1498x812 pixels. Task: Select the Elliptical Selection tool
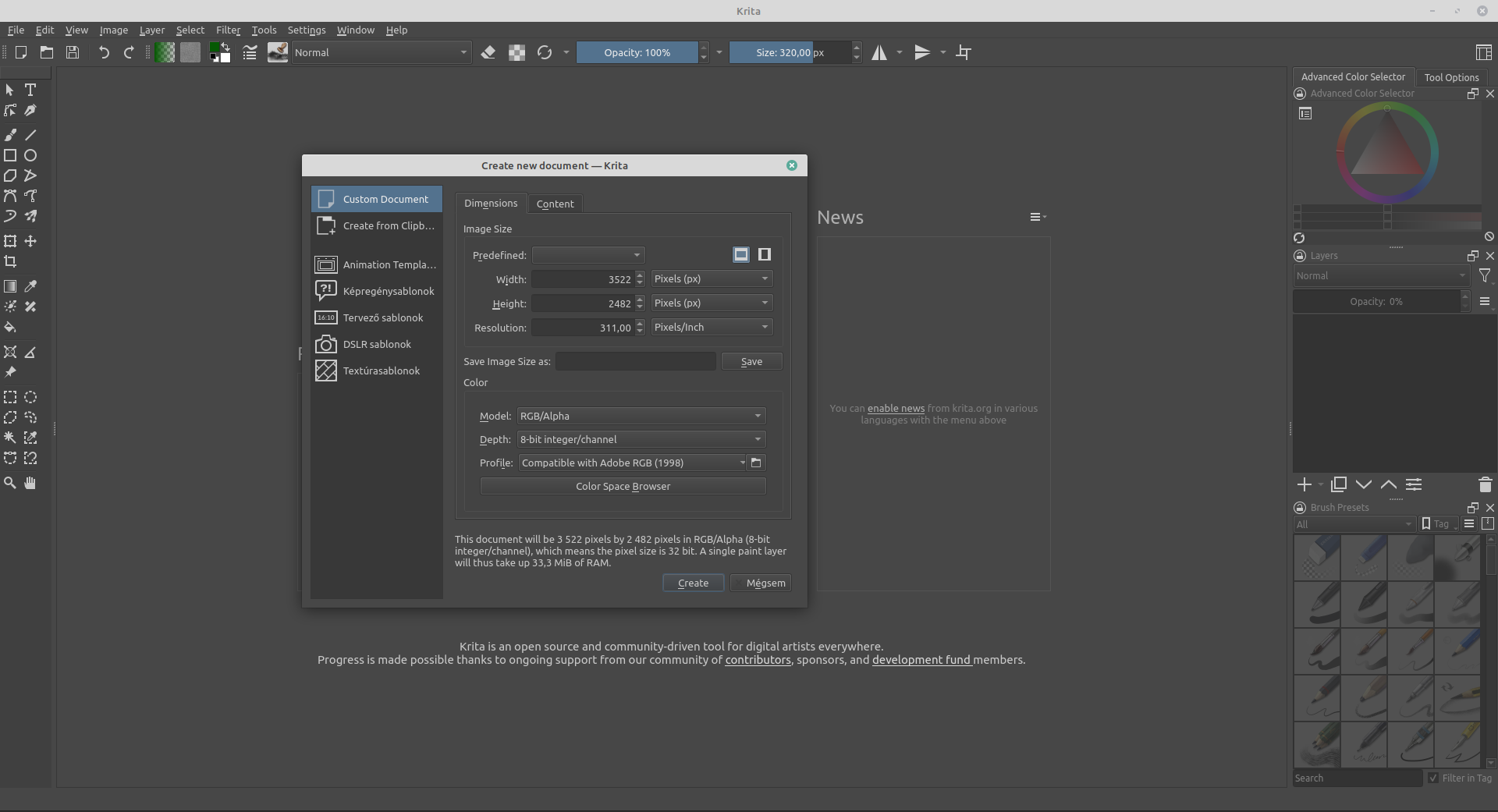pyautogui.click(x=30, y=397)
